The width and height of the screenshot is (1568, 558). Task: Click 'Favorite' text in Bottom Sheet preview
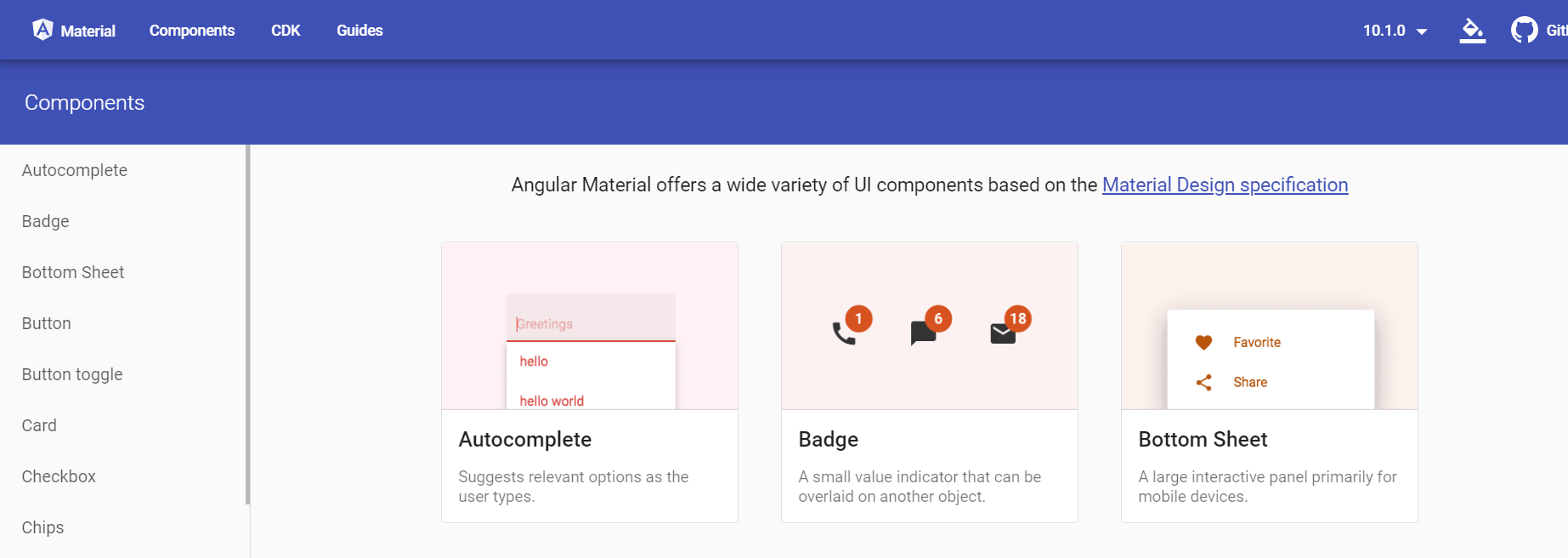1257,343
